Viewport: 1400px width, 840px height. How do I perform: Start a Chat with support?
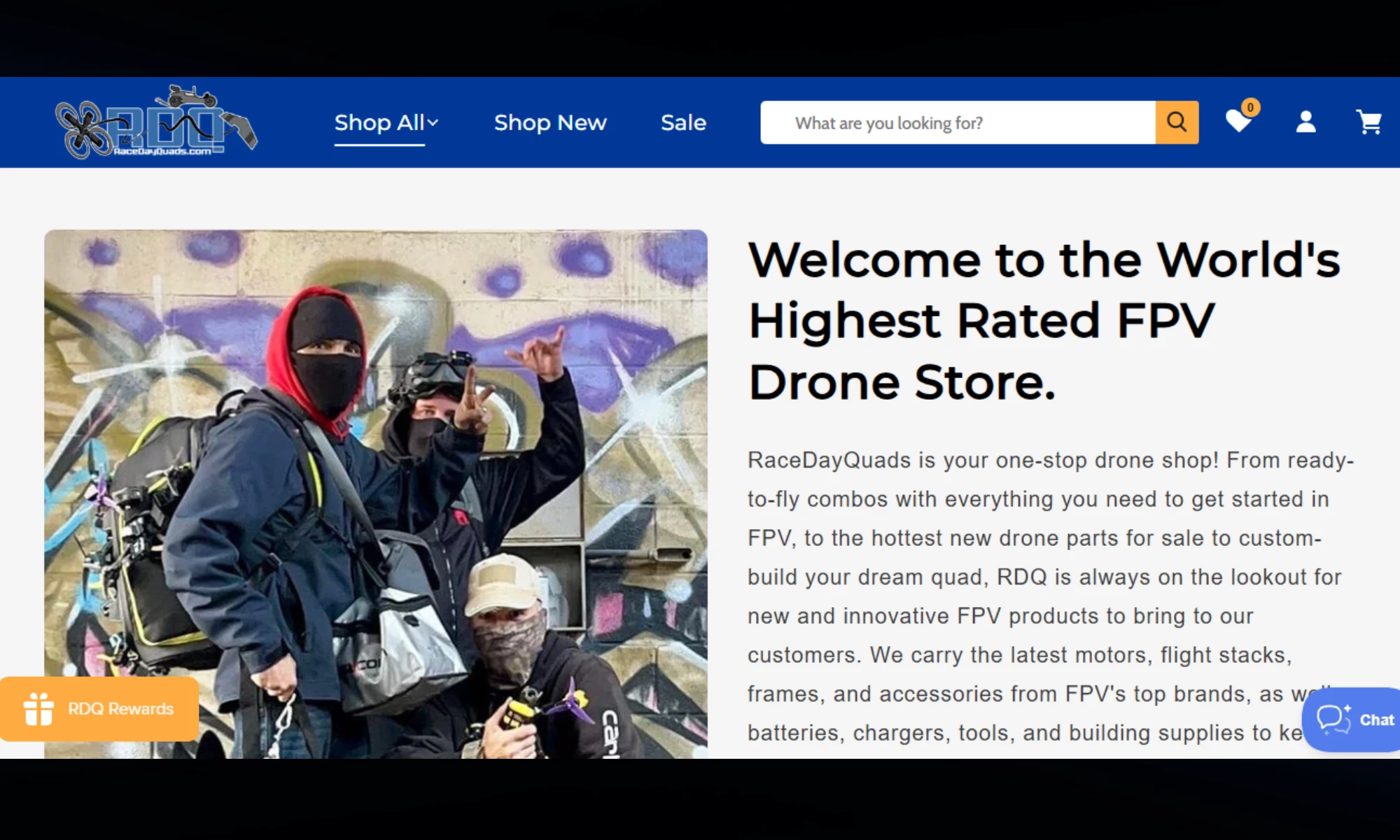(x=1351, y=720)
